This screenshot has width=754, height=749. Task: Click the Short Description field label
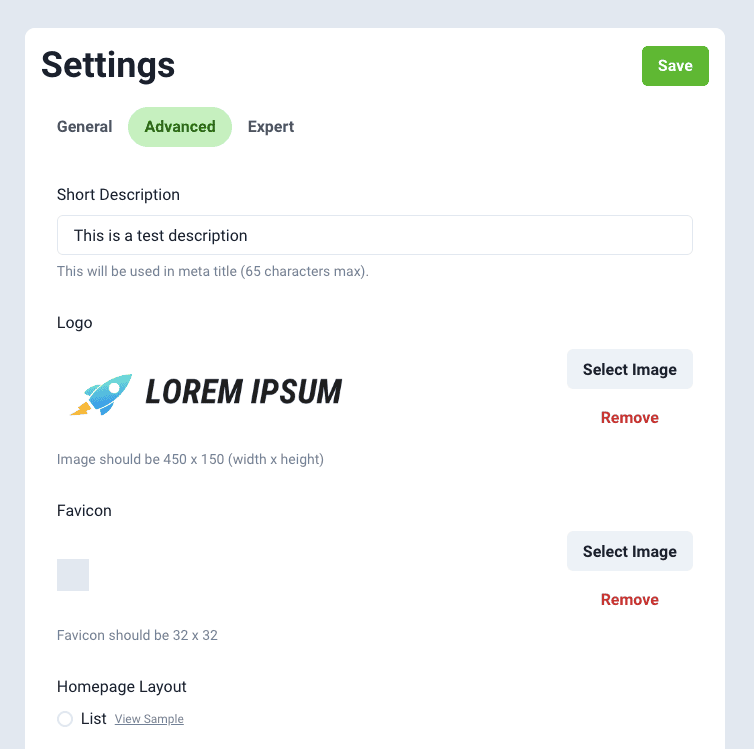[x=118, y=195]
